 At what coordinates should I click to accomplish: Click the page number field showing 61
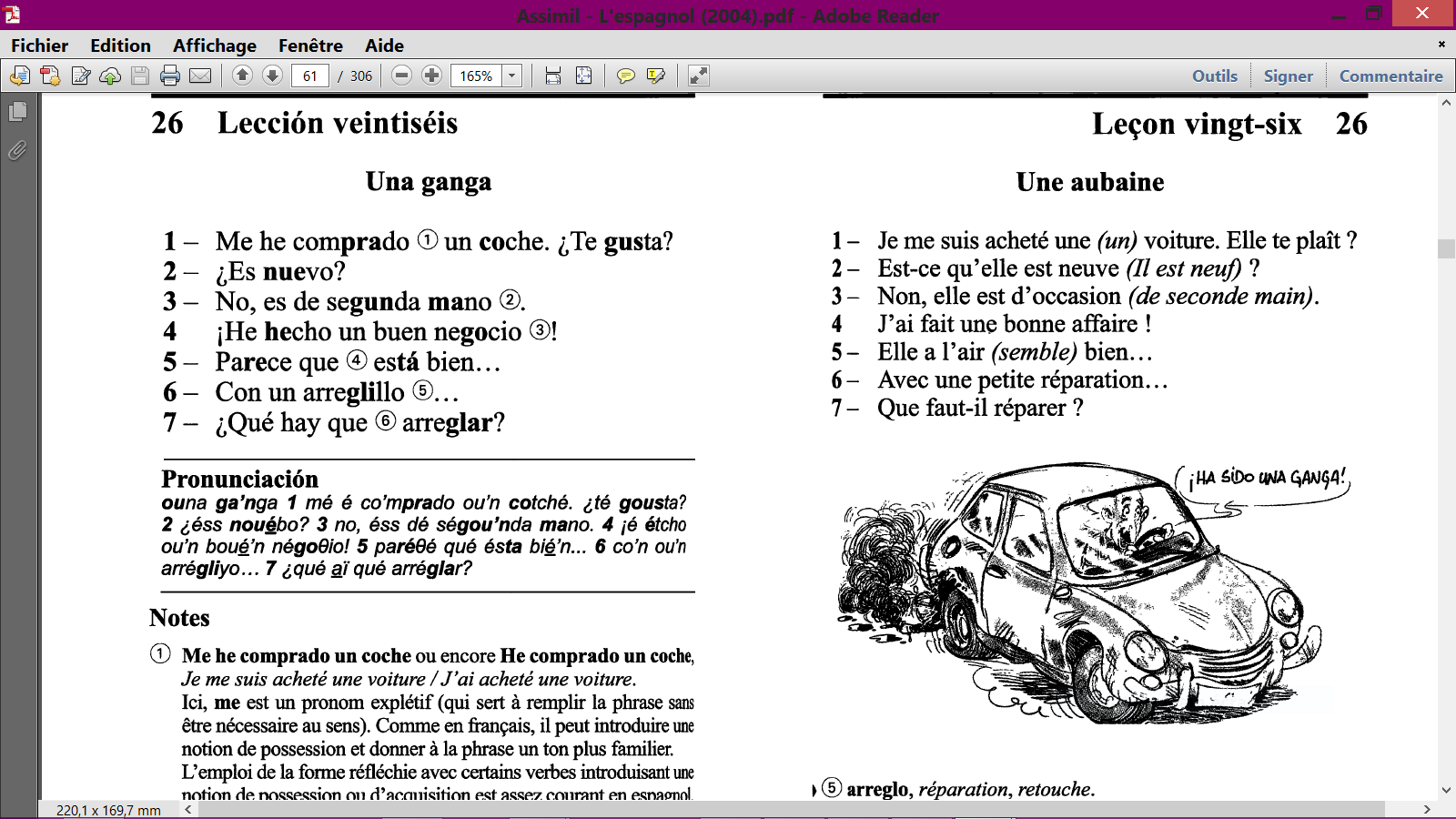310,76
